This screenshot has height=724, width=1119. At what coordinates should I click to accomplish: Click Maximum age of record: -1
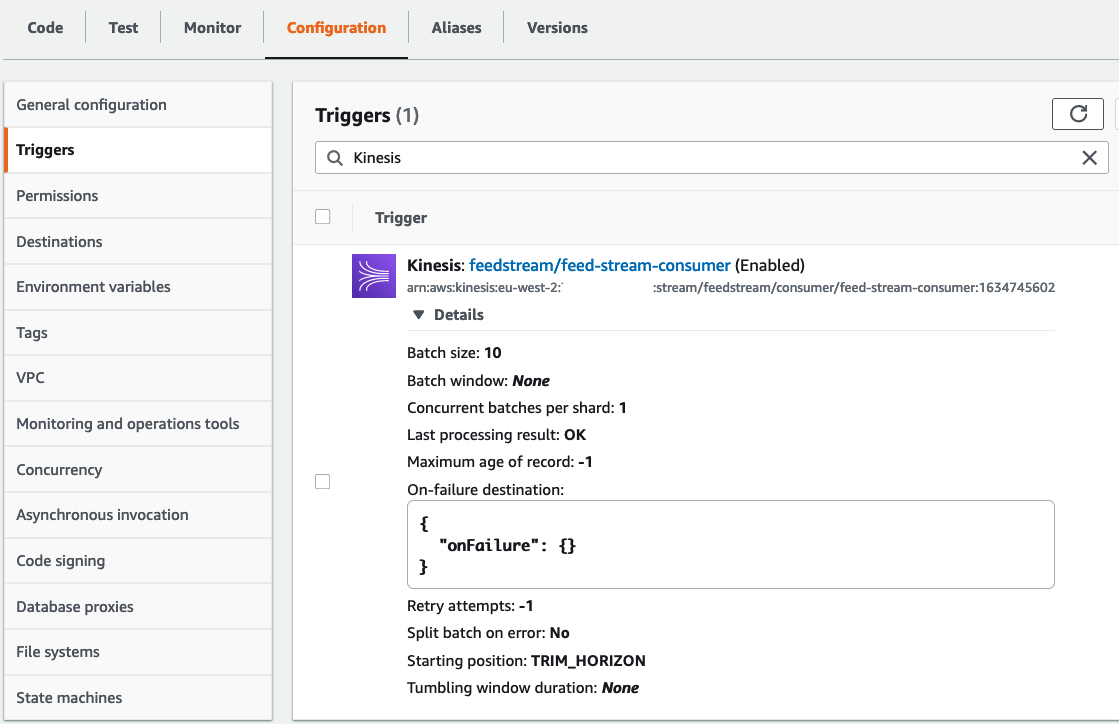(x=500, y=462)
